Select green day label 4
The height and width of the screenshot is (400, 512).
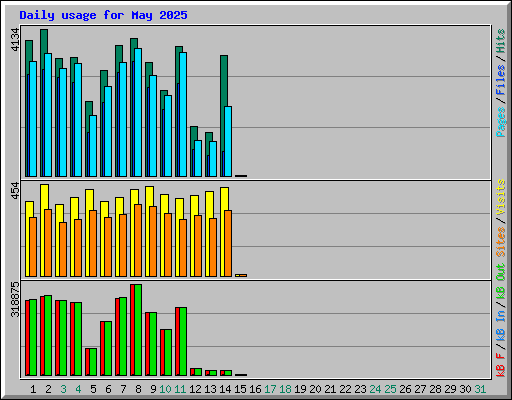click(78, 389)
